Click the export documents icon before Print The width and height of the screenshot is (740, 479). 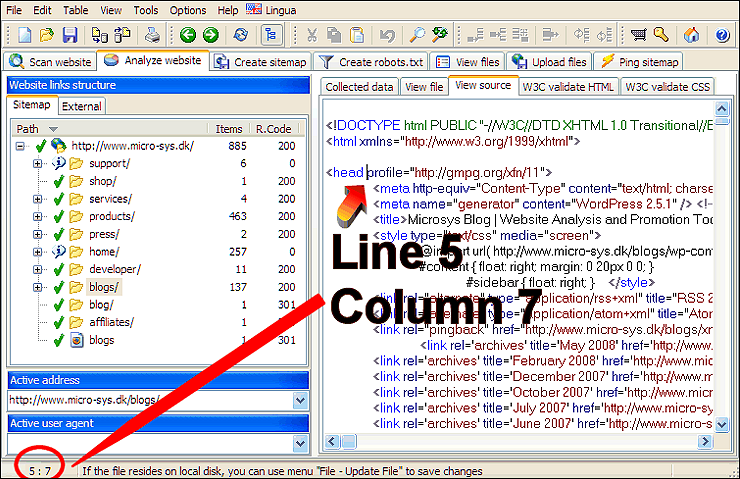pos(123,35)
